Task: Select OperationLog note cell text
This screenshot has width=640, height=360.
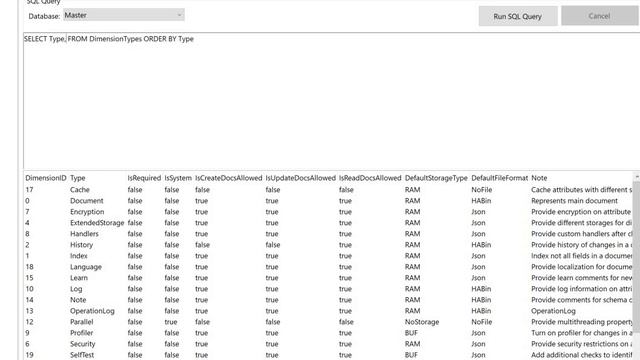Action: tap(553, 311)
